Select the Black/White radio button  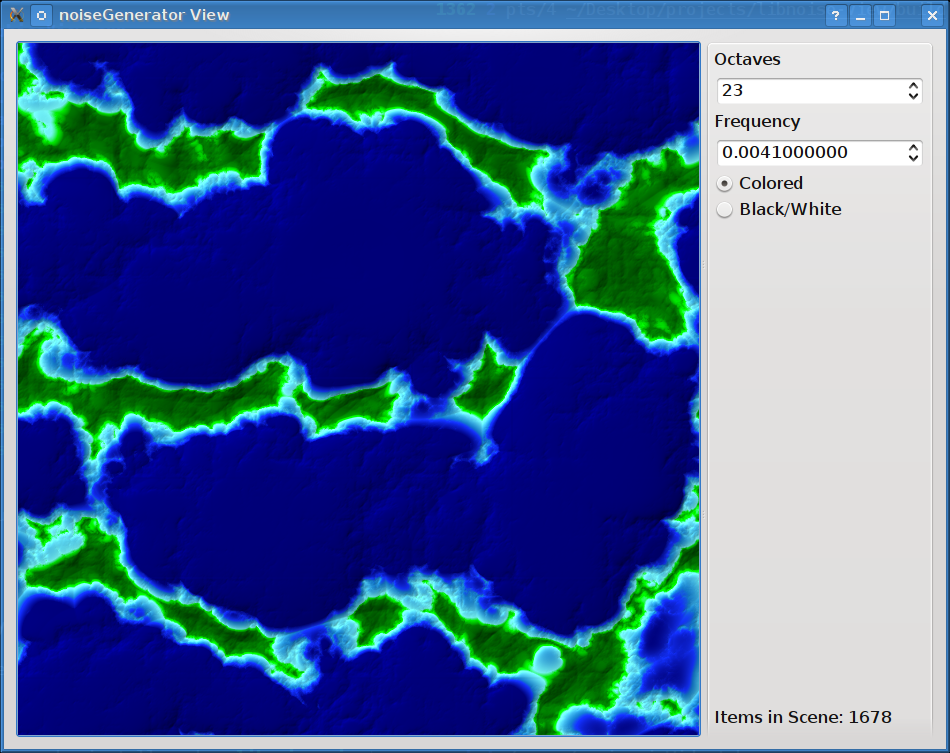725,210
